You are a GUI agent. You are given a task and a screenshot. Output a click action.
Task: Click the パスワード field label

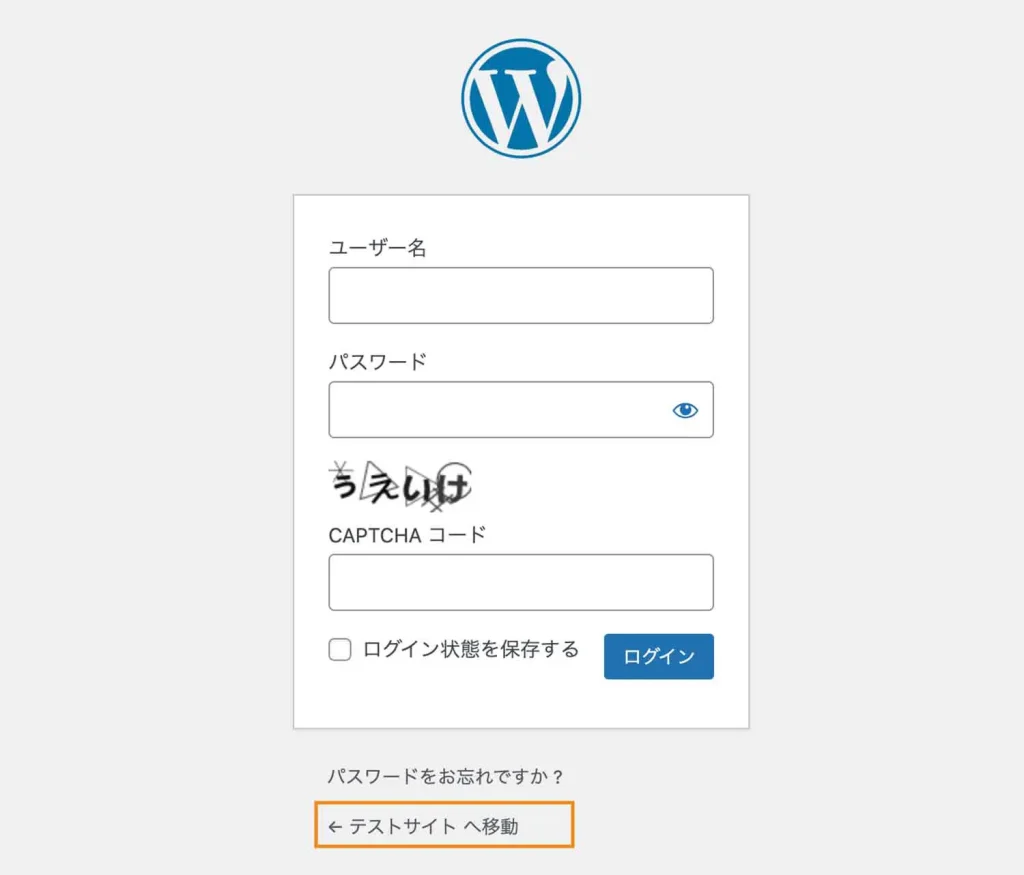pos(377,361)
